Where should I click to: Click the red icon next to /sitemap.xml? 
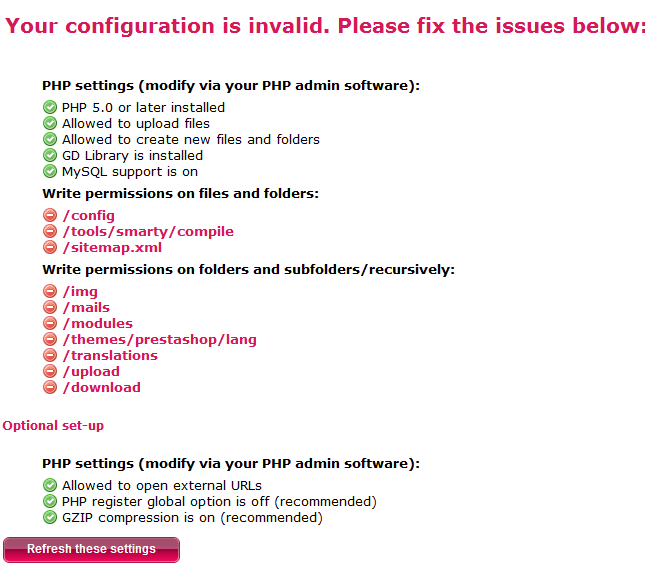(50, 247)
